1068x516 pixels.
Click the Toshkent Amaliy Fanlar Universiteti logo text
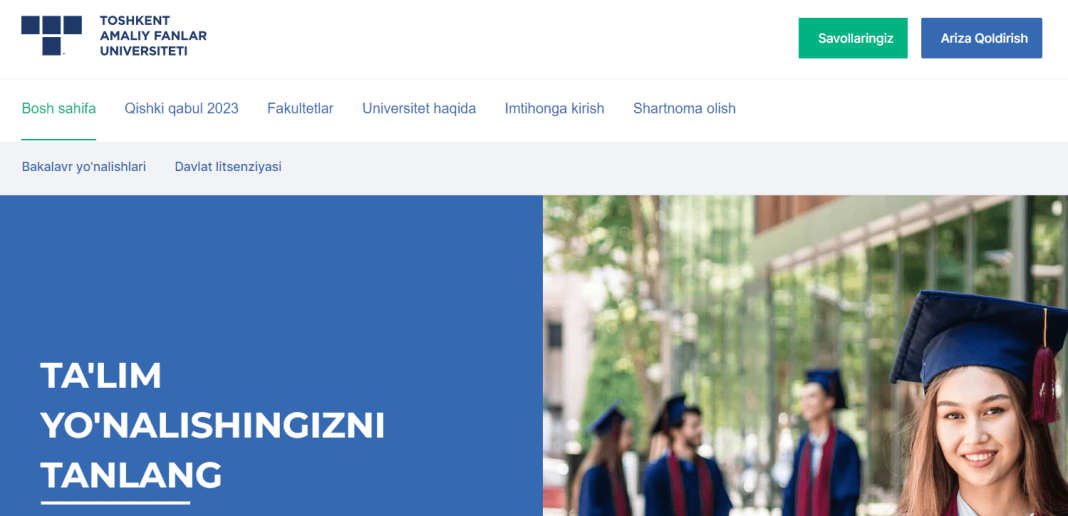(153, 35)
